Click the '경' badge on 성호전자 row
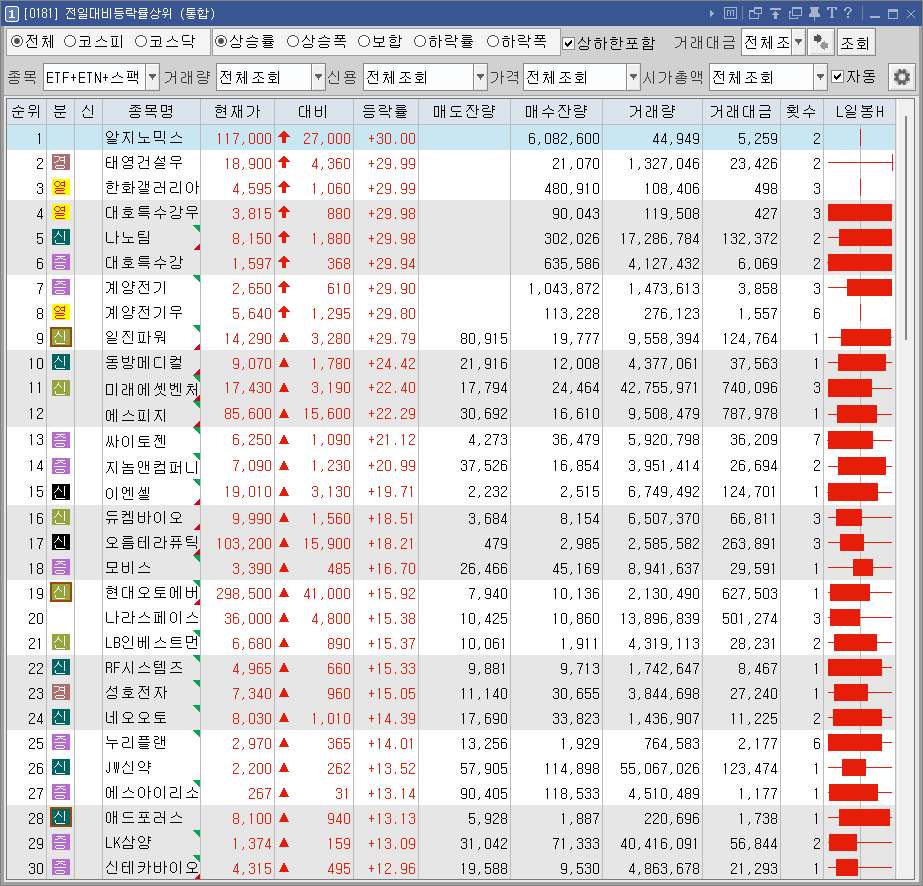The width and height of the screenshot is (923, 886). pyautogui.click(x=60, y=693)
